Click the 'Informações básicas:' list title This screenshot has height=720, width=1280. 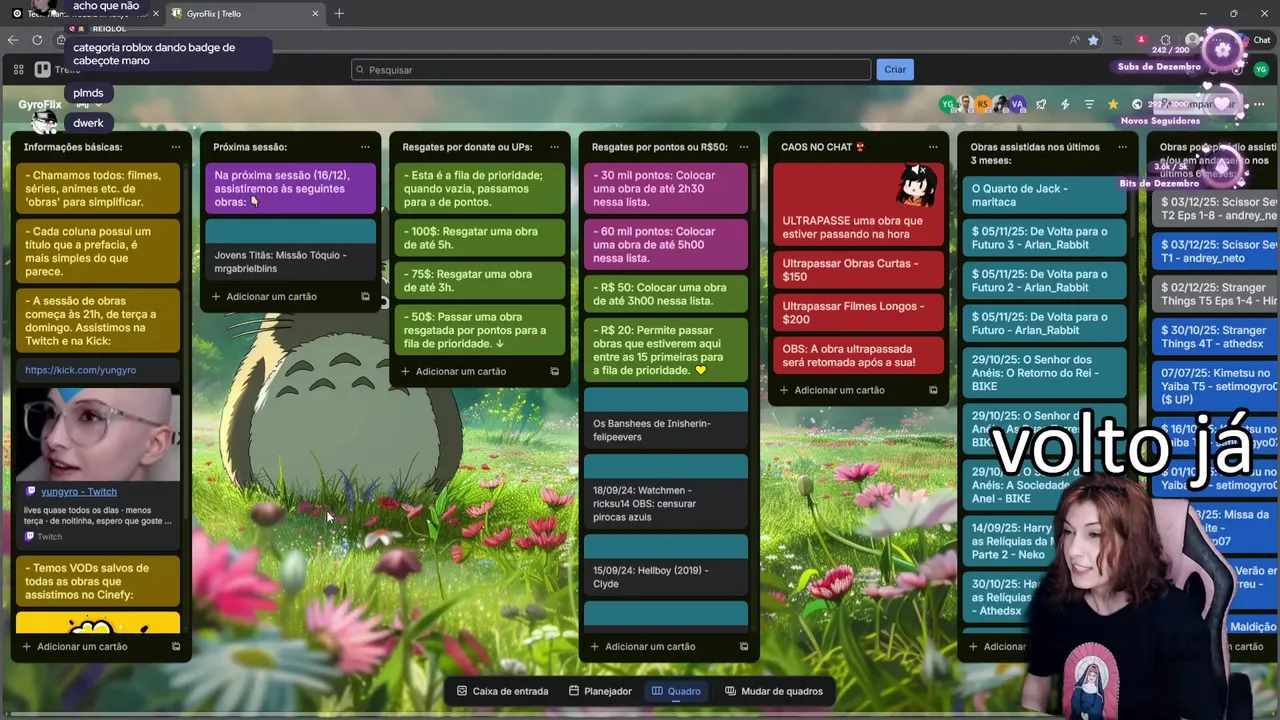click(73, 147)
